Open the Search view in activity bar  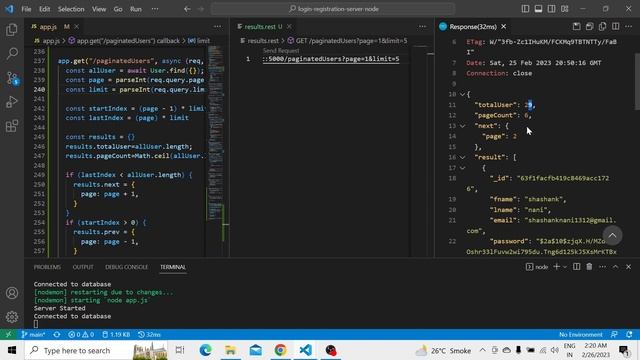pyautogui.click(x=12, y=53)
